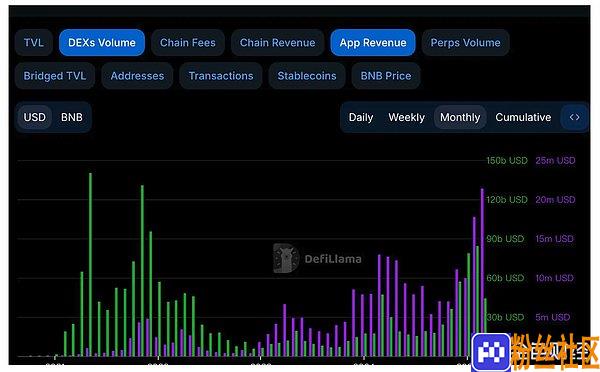The image size is (600, 372).
Task: Enable the Stablecoins metric
Action: 307,76
